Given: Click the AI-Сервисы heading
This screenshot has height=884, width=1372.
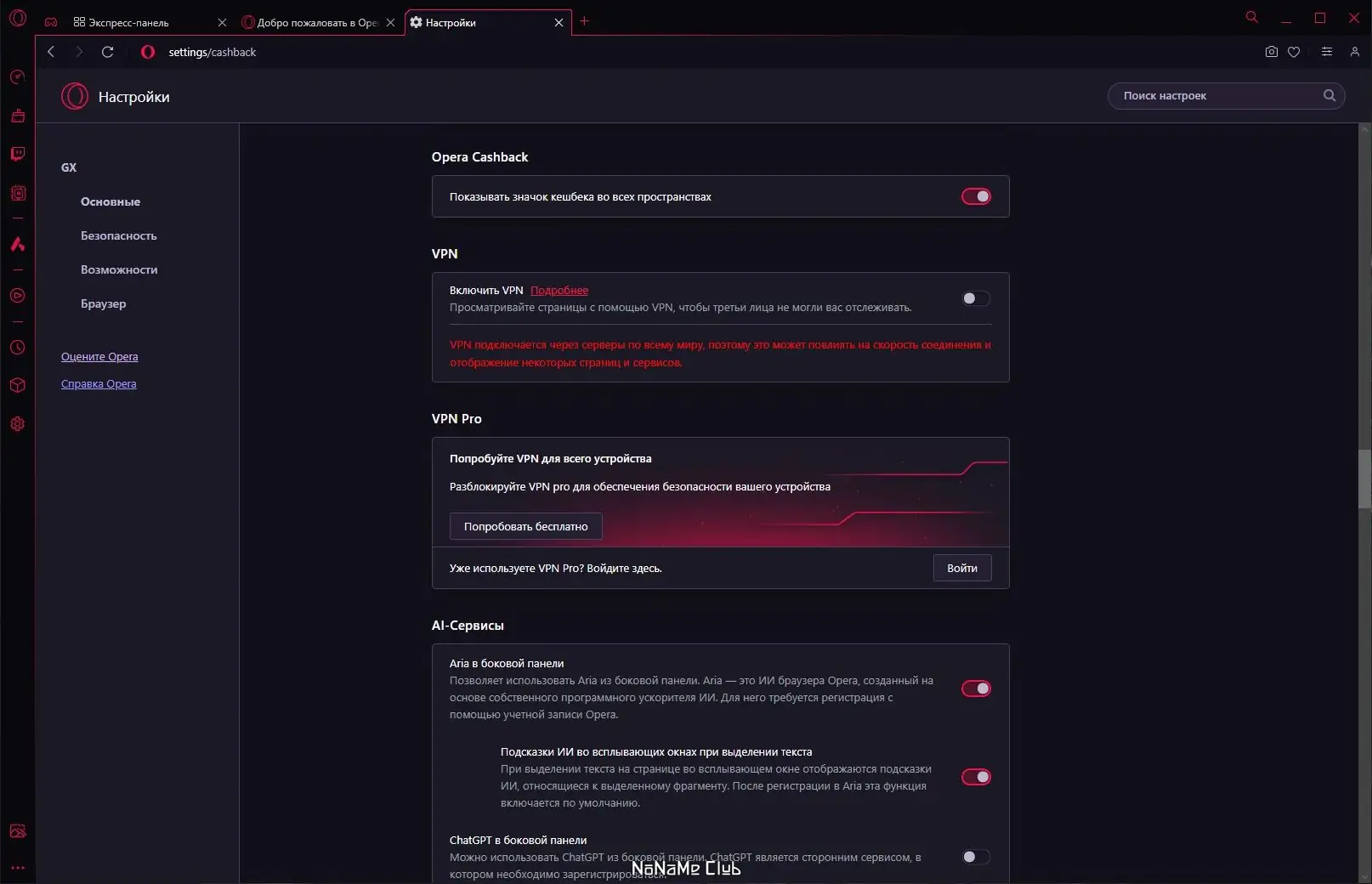Looking at the screenshot, I should point(468,626).
